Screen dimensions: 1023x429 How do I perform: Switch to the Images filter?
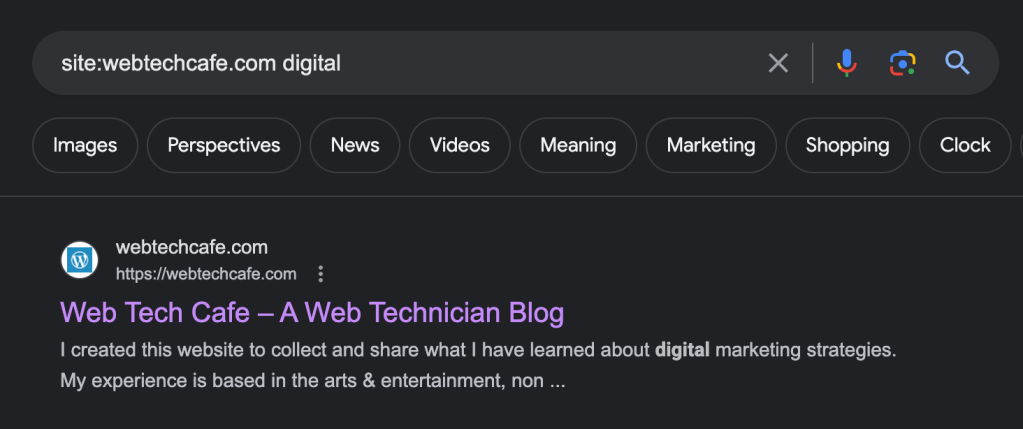85,145
